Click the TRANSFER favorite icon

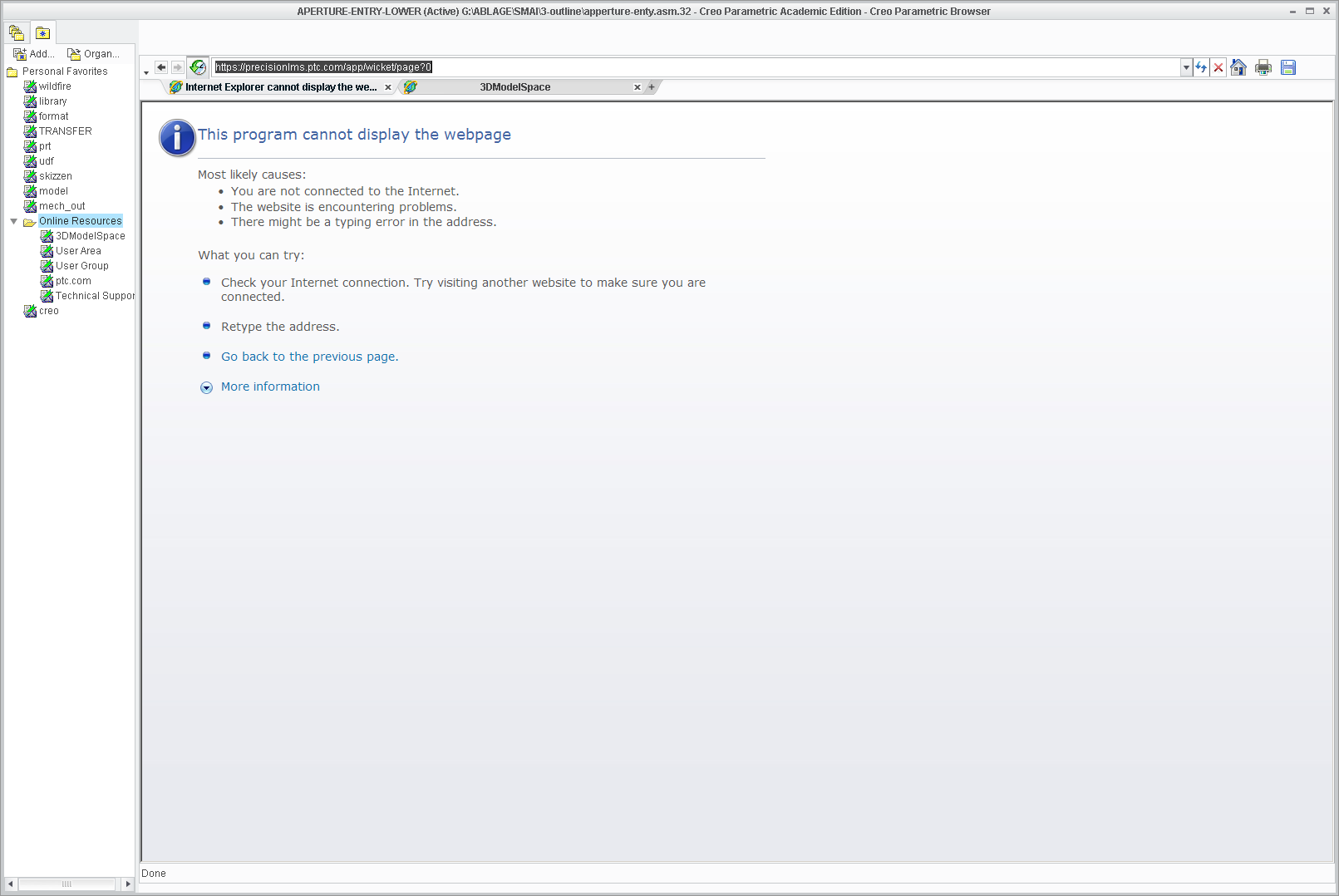[x=30, y=131]
